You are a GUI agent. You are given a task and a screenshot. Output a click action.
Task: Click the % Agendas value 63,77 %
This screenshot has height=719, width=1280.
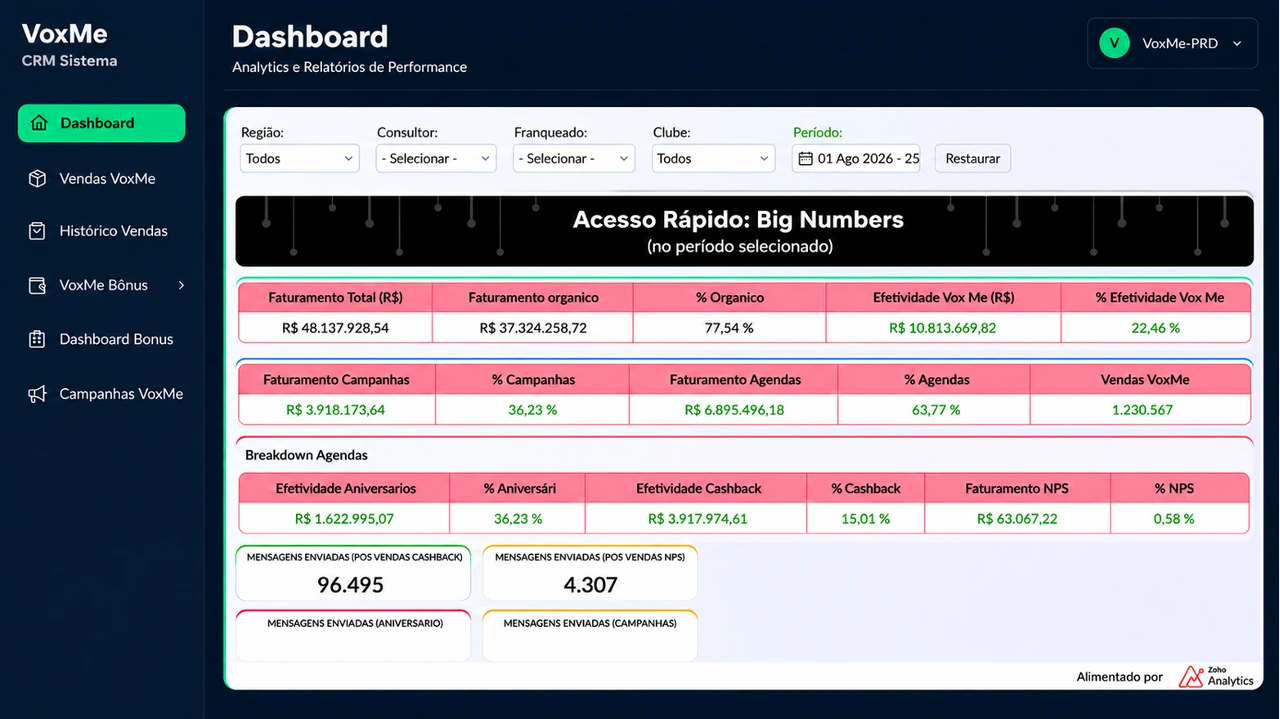(934, 410)
